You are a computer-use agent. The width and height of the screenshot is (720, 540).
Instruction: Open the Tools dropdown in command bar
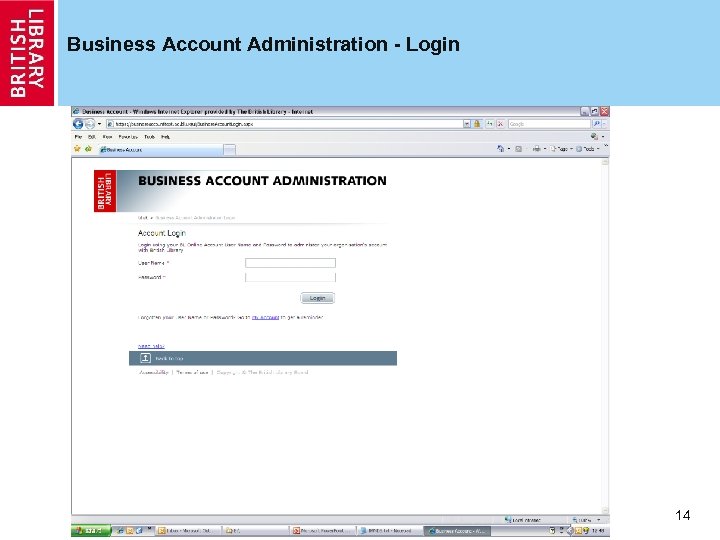coord(587,149)
